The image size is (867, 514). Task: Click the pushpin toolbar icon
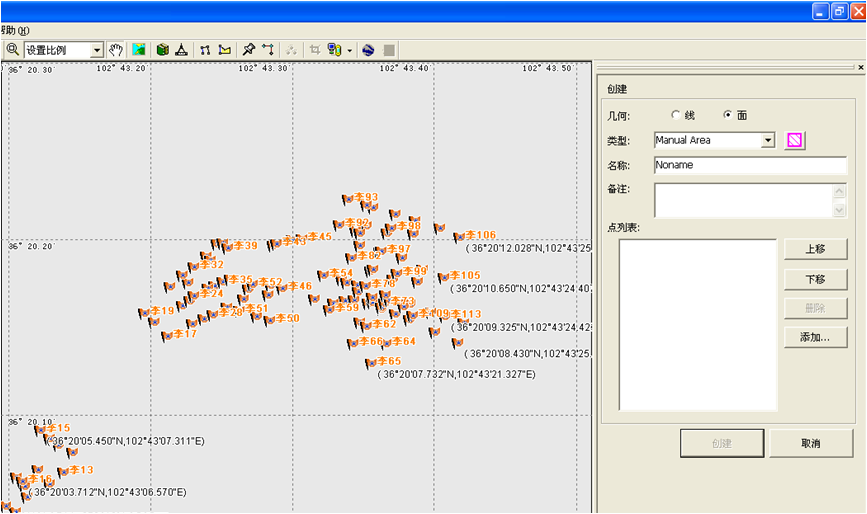point(249,49)
